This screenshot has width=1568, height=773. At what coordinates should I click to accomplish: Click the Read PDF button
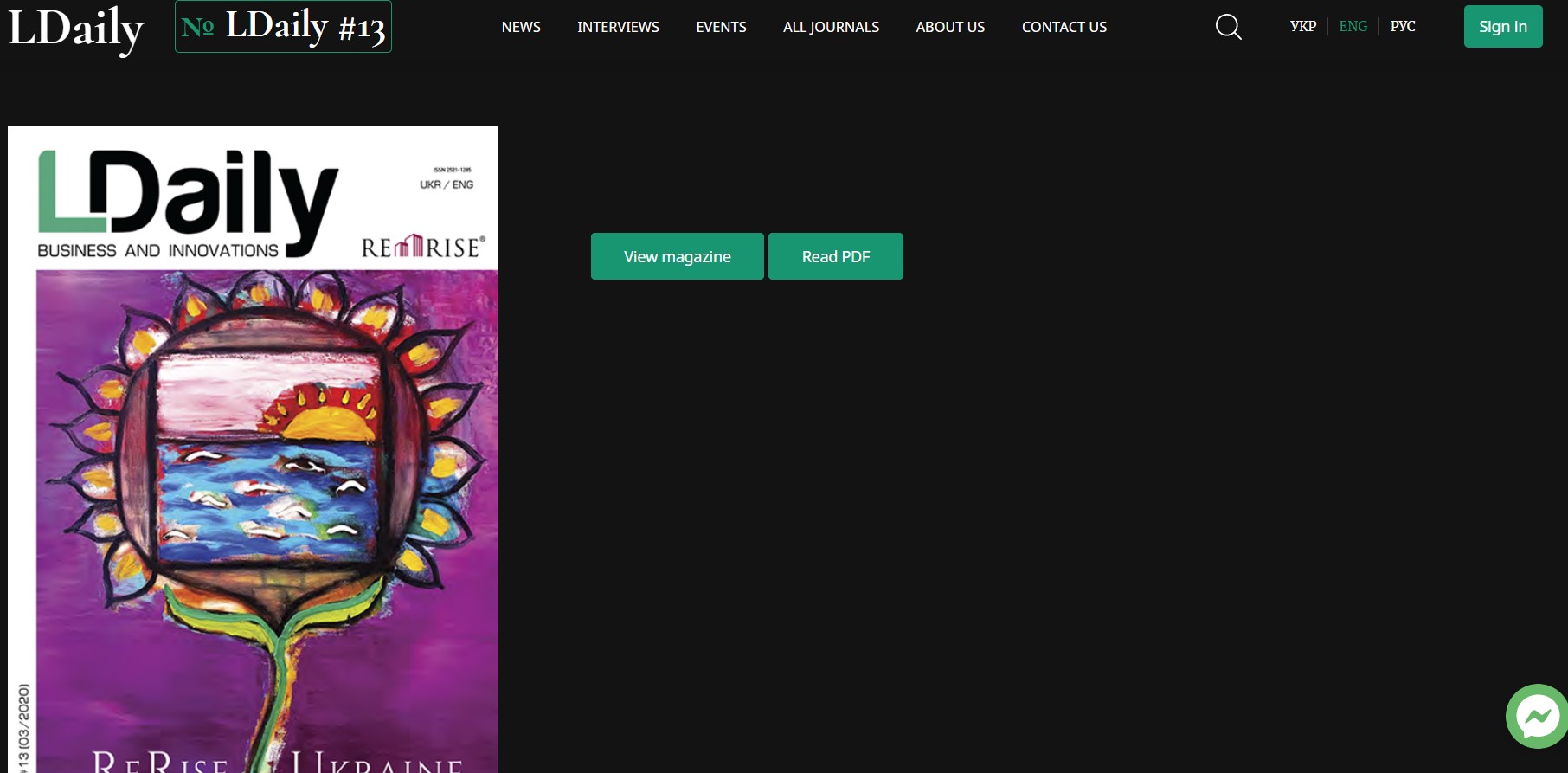pos(836,256)
